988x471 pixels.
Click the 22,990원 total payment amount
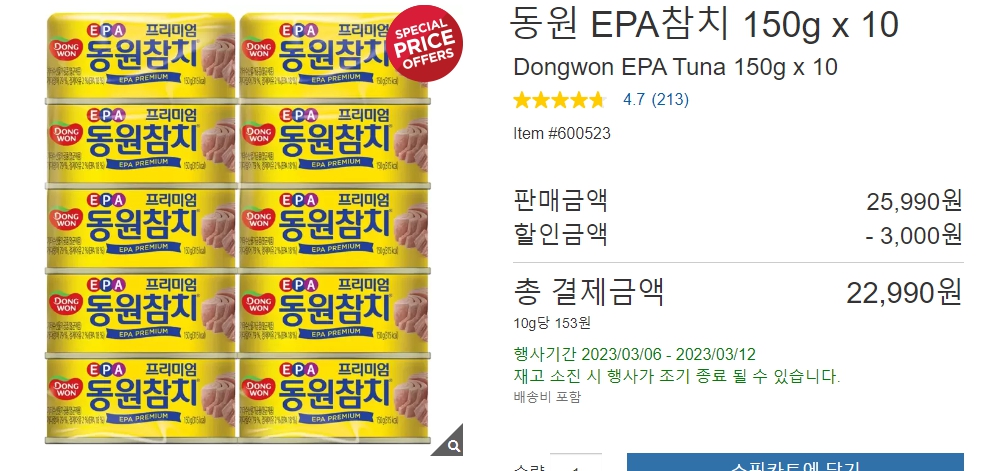(904, 293)
